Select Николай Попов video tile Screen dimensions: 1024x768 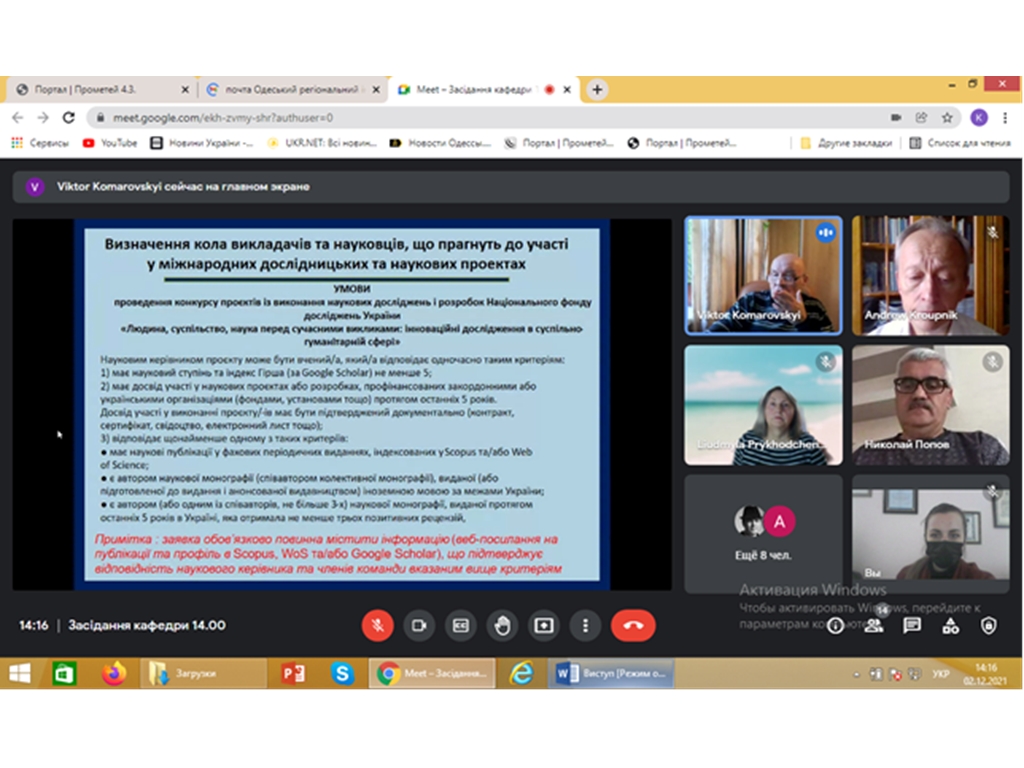pyautogui.click(x=931, y=405)
